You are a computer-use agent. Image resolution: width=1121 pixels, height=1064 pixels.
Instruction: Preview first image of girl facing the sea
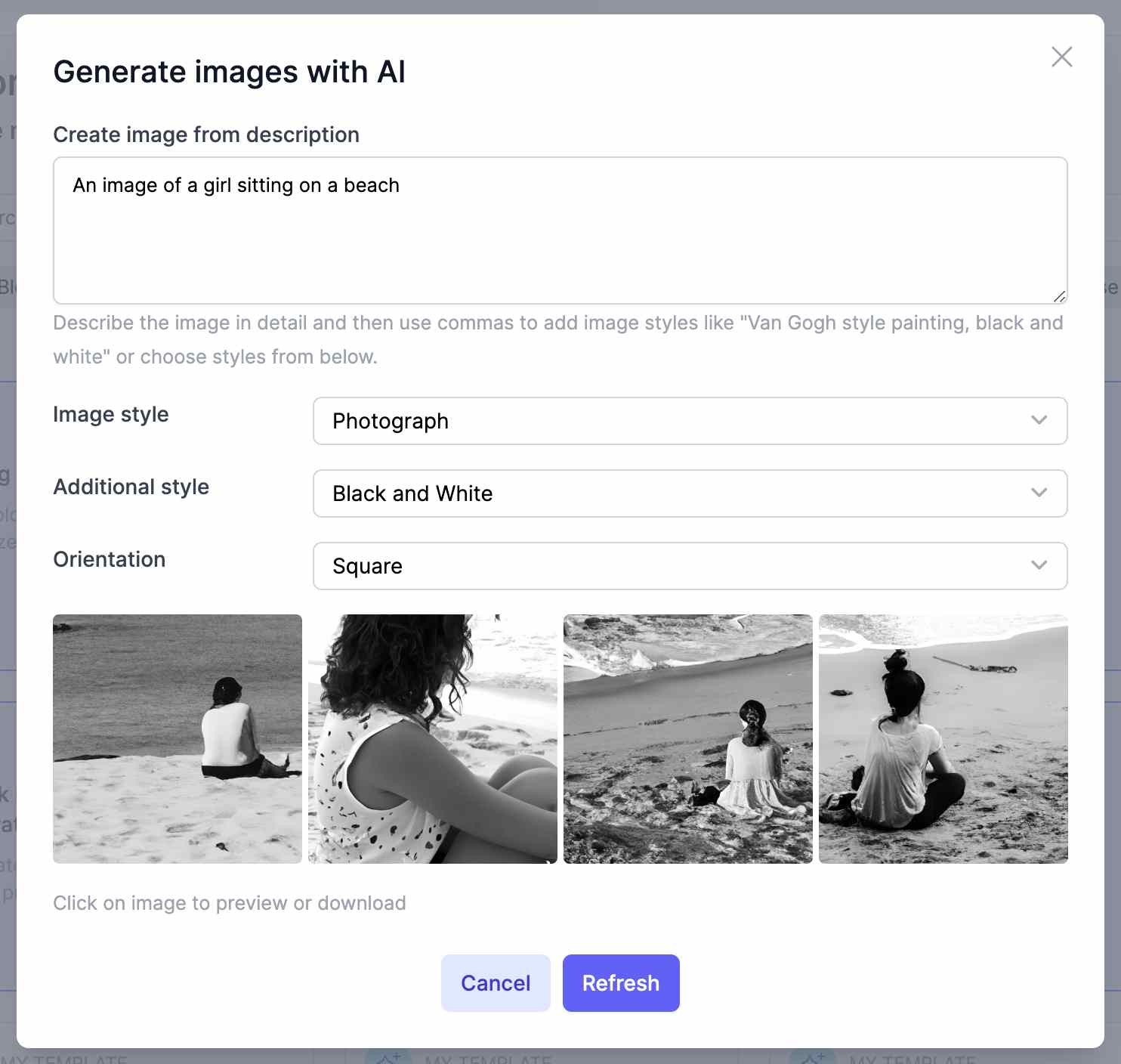click(178, 738)
